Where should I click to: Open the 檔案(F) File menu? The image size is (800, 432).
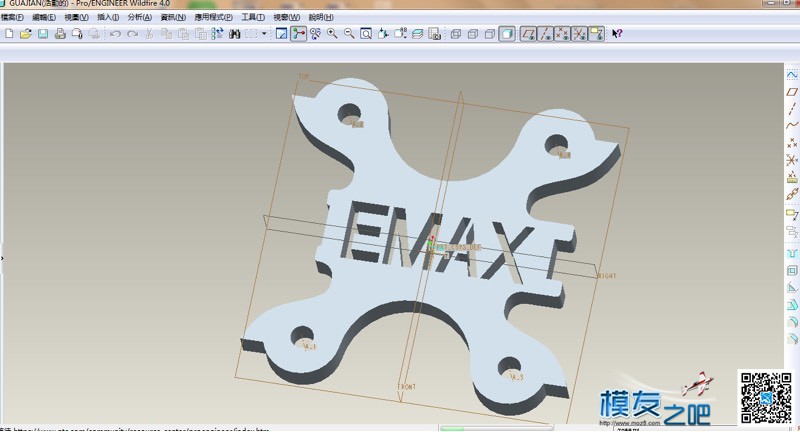point(12,17)
